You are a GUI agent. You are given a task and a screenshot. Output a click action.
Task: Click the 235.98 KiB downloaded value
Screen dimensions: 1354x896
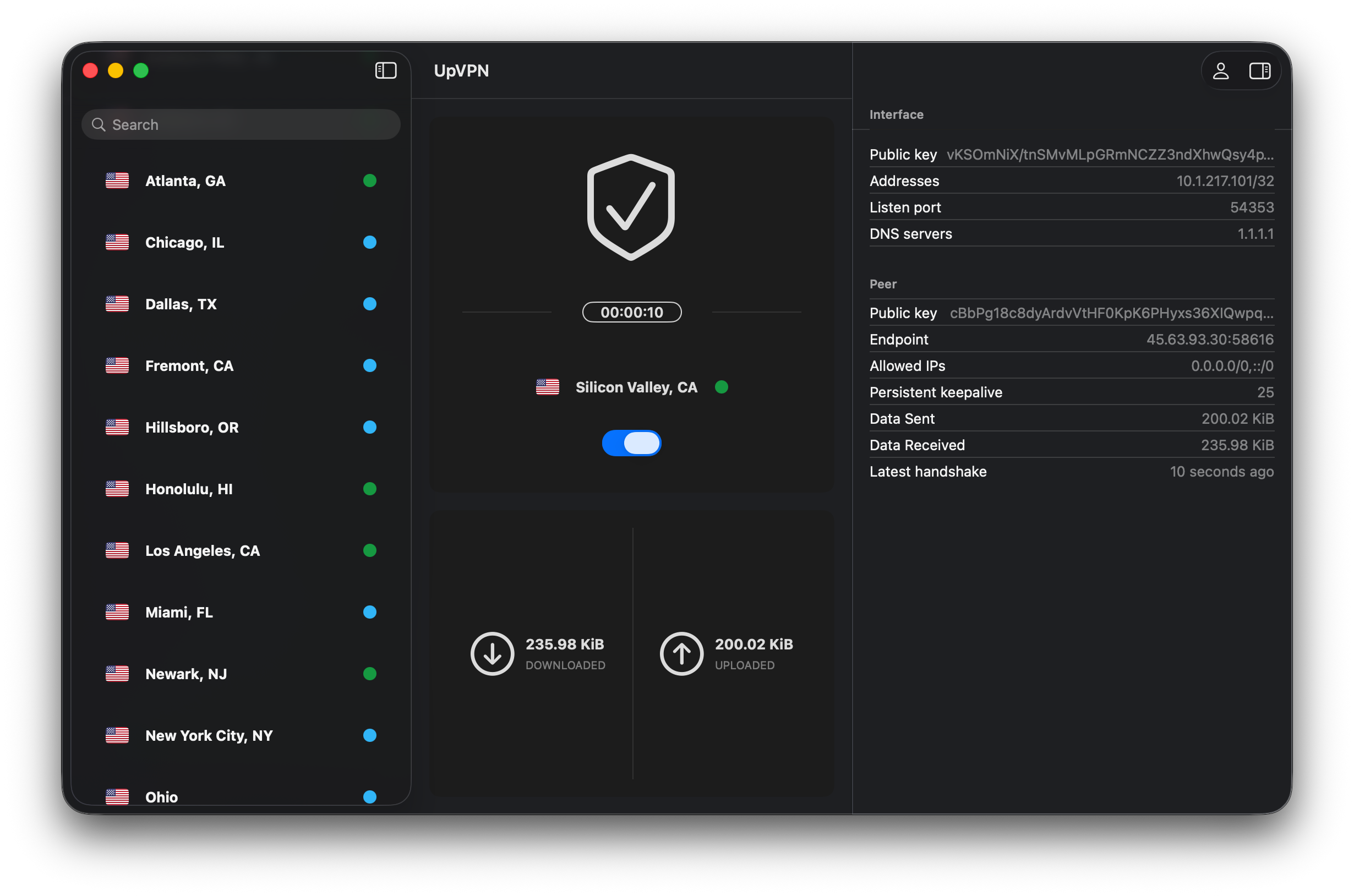point(565,644)
